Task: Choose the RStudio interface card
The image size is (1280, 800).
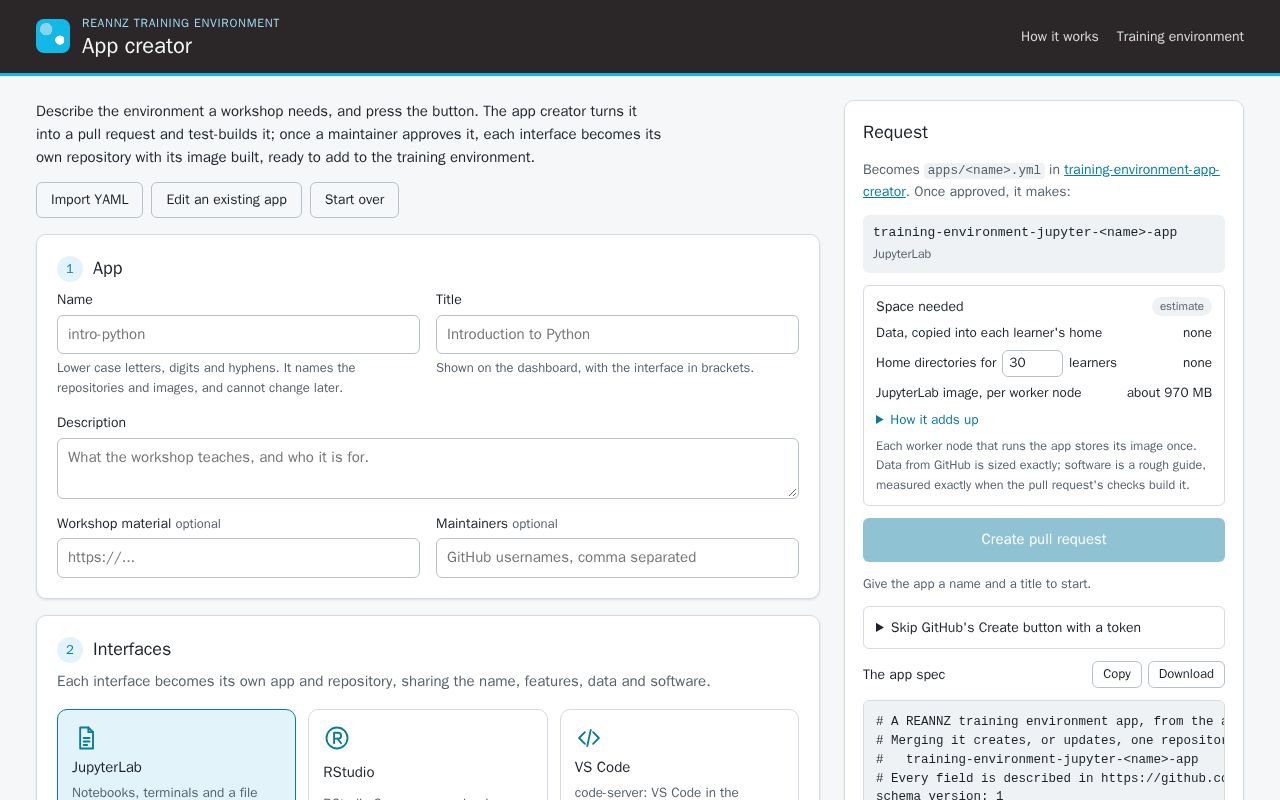Action: (x=428, y=755)
